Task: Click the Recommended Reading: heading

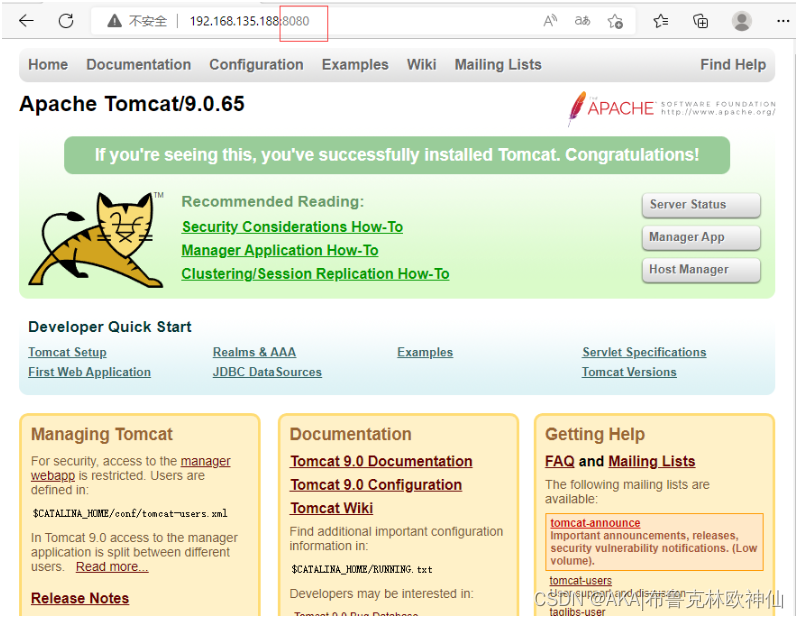Action: pos(273,202)
